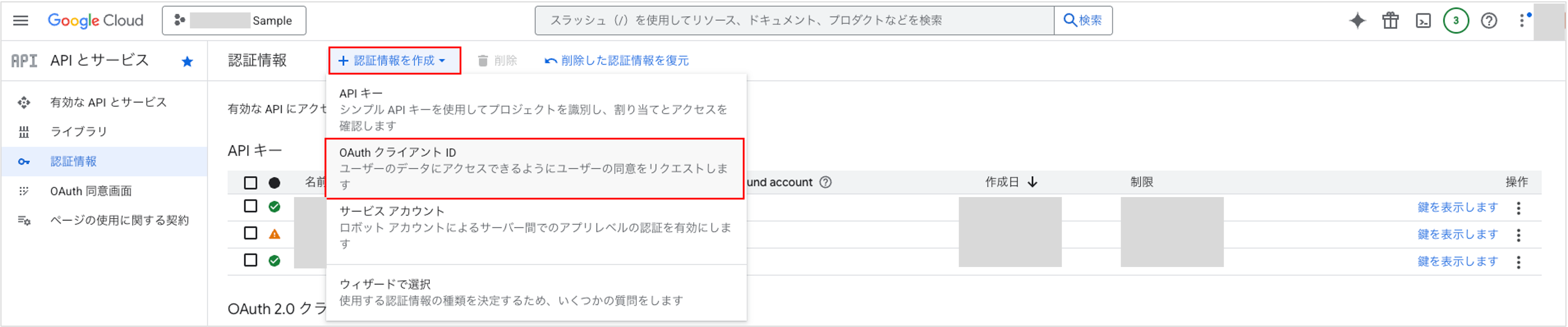Viewport: 1568px width, 327px height.
Task: Open 有効な API とサービス in sidebar
Action: point(108,102)
